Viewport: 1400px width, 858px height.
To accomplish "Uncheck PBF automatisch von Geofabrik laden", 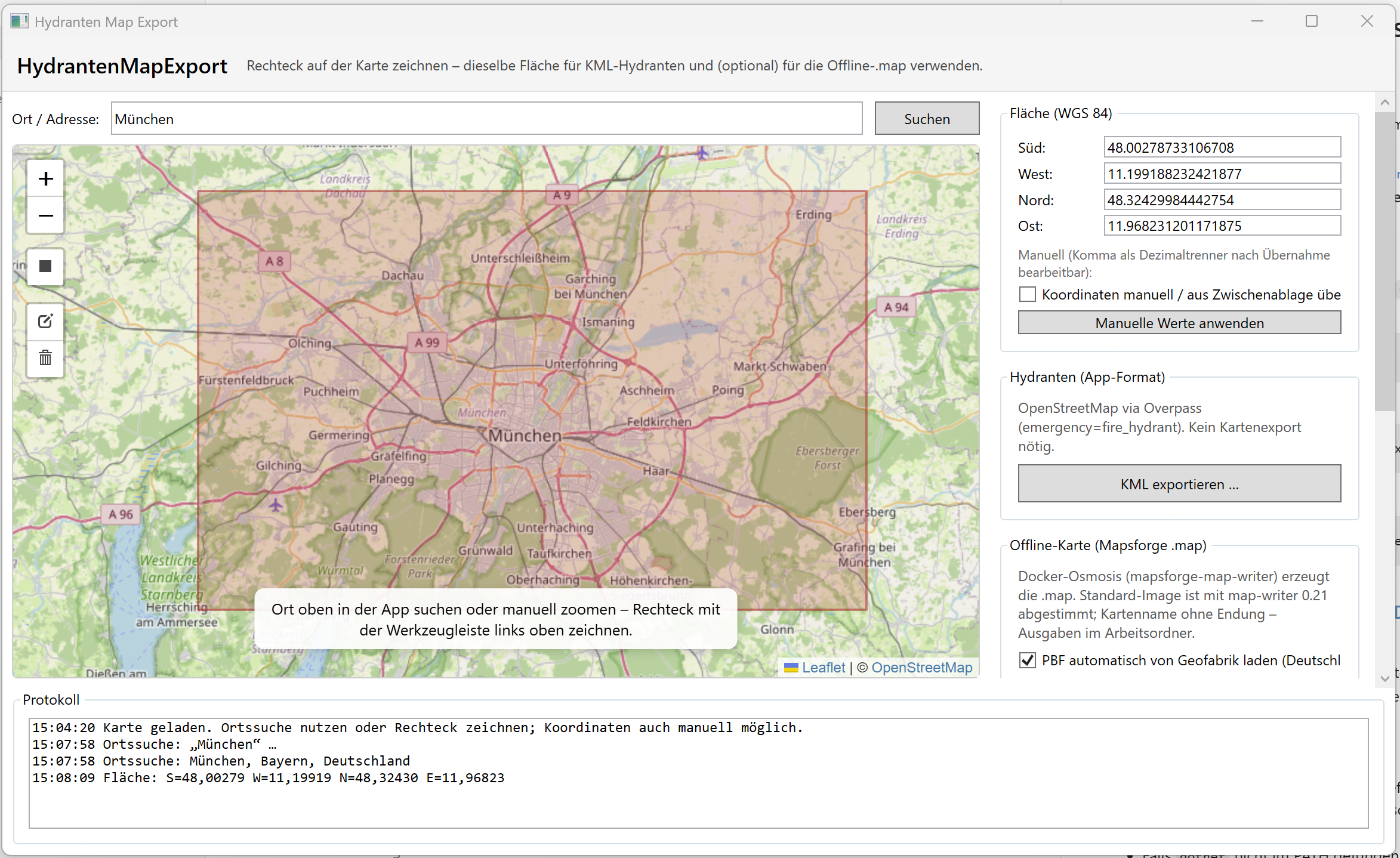I will point(1027,660).
